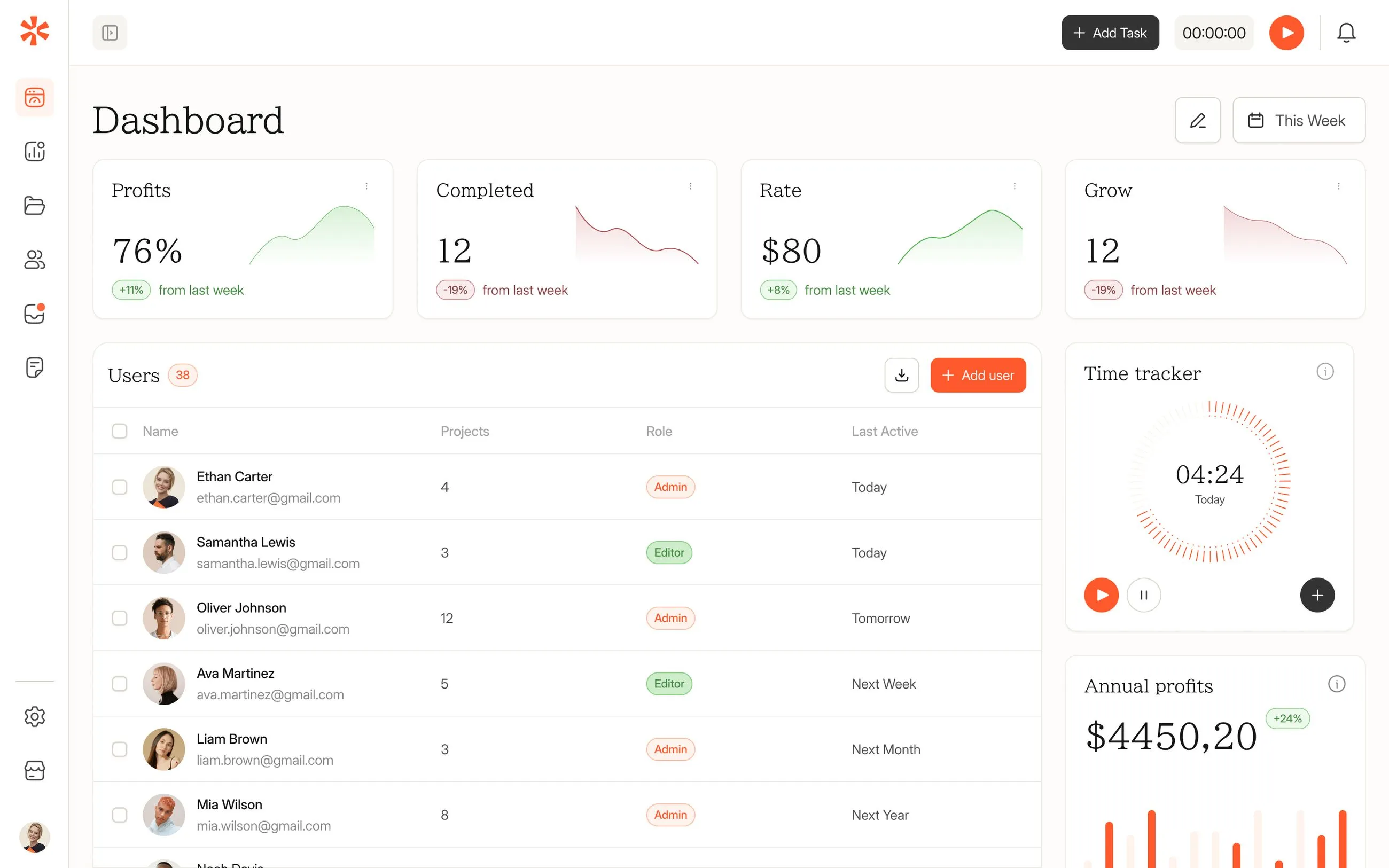Click the sidebar collapse toggle icon

coord(110,33)
